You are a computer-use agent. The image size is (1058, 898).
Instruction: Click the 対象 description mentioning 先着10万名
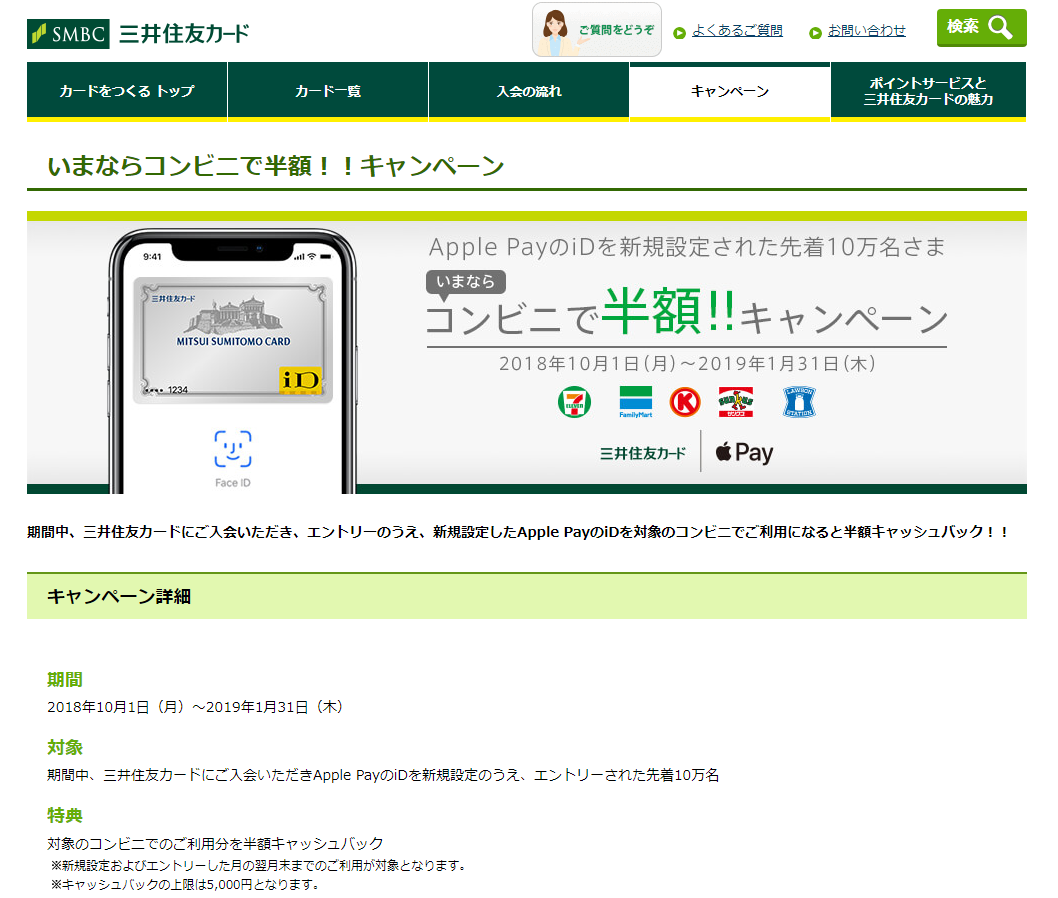coord(383,775)
